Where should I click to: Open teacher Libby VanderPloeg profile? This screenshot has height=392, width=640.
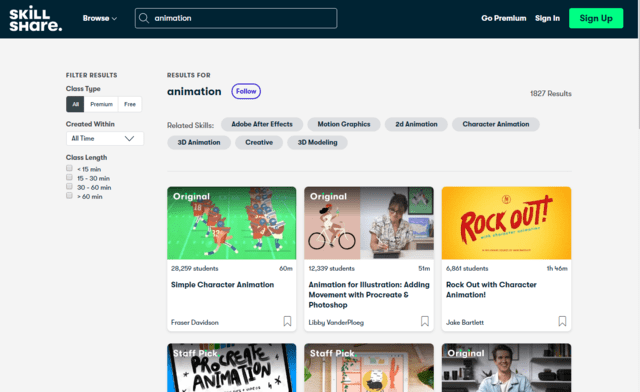click(336, 323)
